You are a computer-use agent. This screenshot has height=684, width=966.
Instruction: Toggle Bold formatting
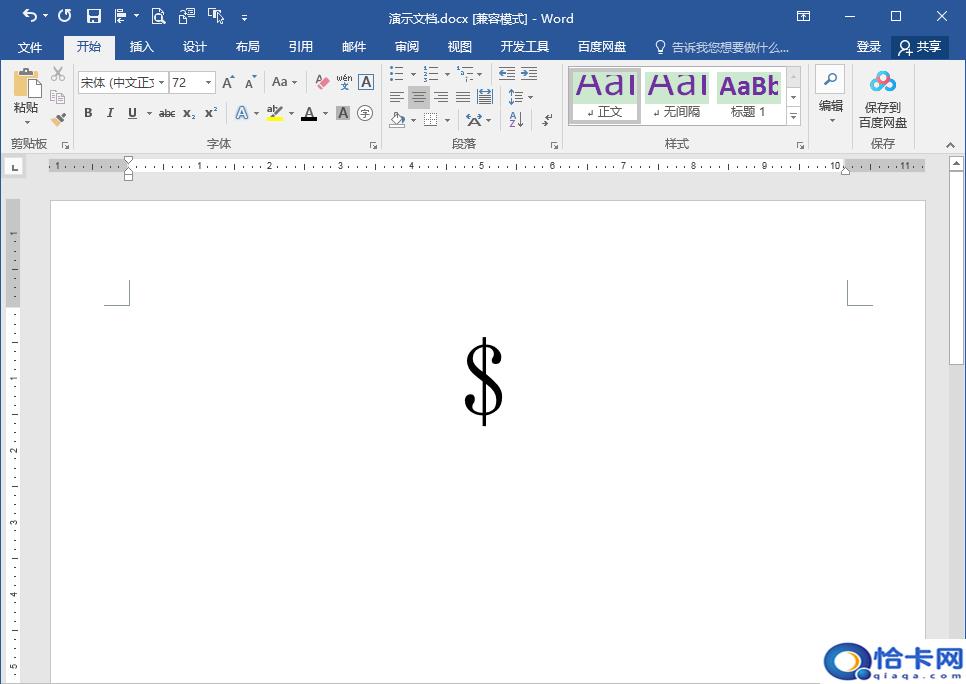(x=88, y=113)
